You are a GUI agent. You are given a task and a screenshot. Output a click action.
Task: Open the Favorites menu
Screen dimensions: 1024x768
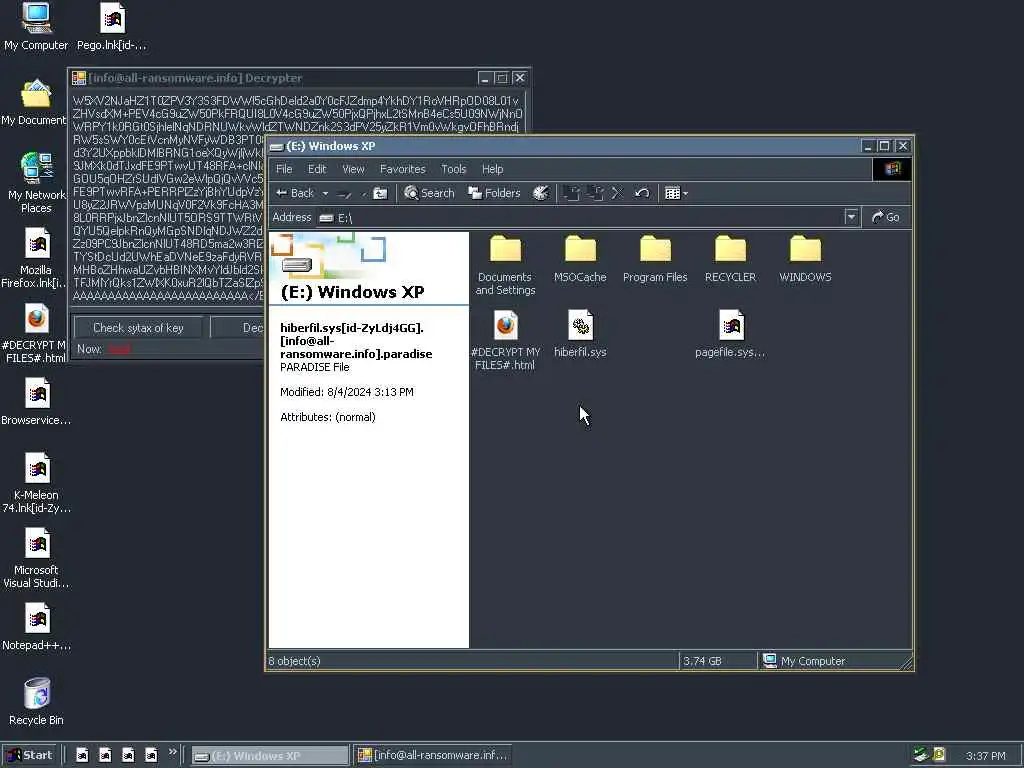tap(402, 169)
